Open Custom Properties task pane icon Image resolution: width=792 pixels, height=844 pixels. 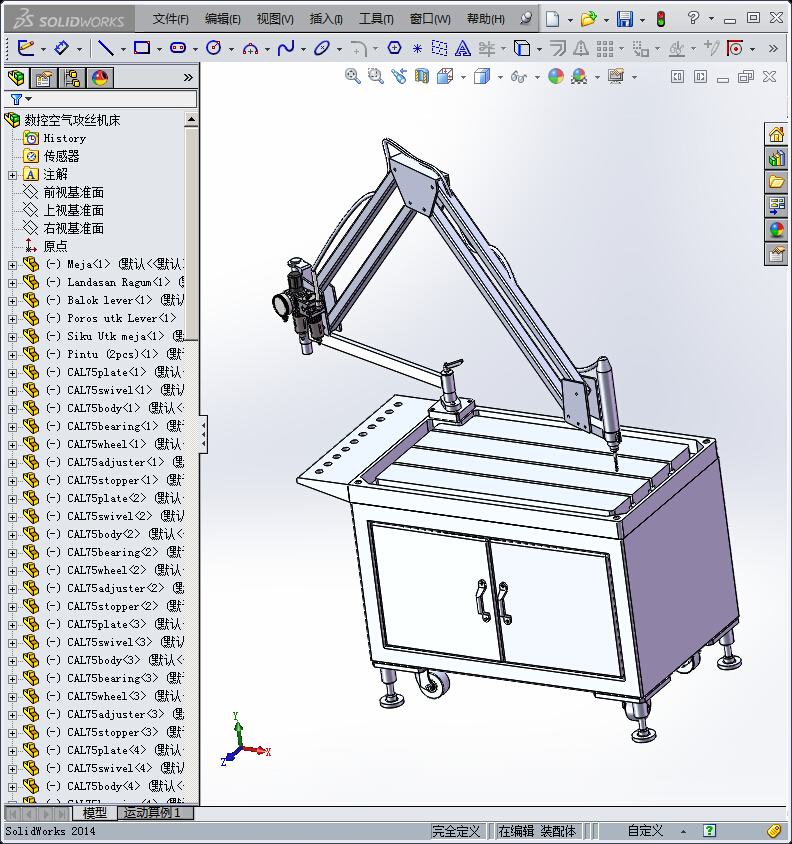tap(776, 254)
